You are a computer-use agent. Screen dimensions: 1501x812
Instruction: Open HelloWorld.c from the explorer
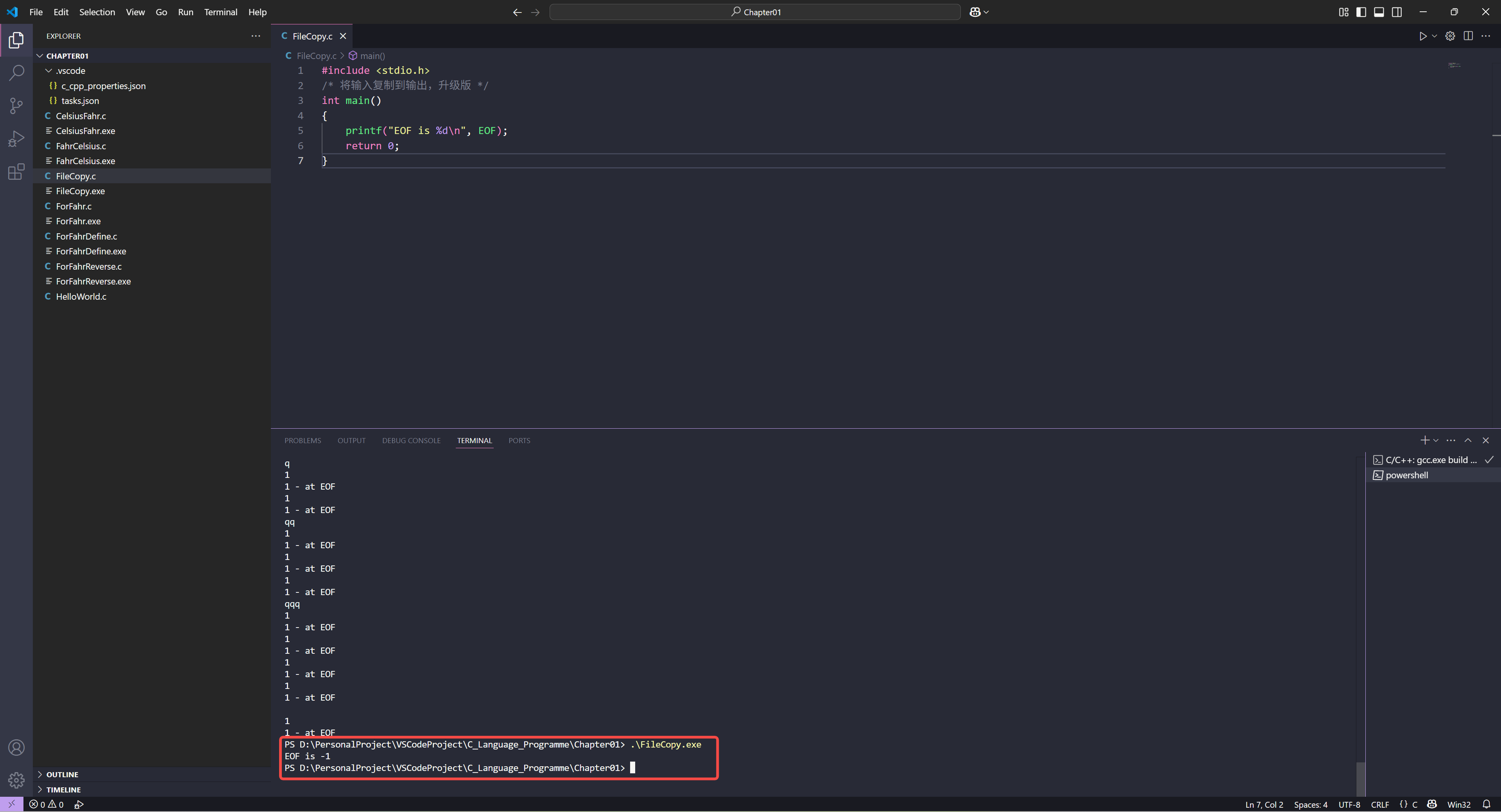(x=81, y=297)
